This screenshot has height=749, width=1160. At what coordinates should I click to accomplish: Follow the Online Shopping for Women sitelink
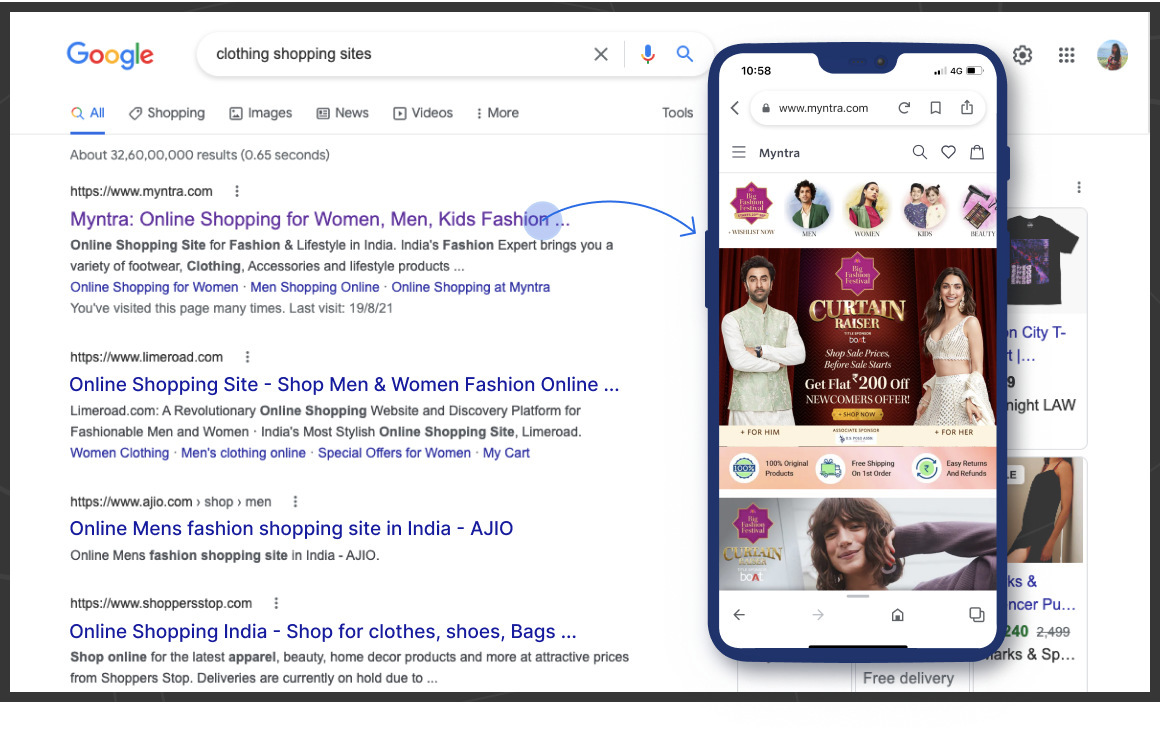click(154, 287)
